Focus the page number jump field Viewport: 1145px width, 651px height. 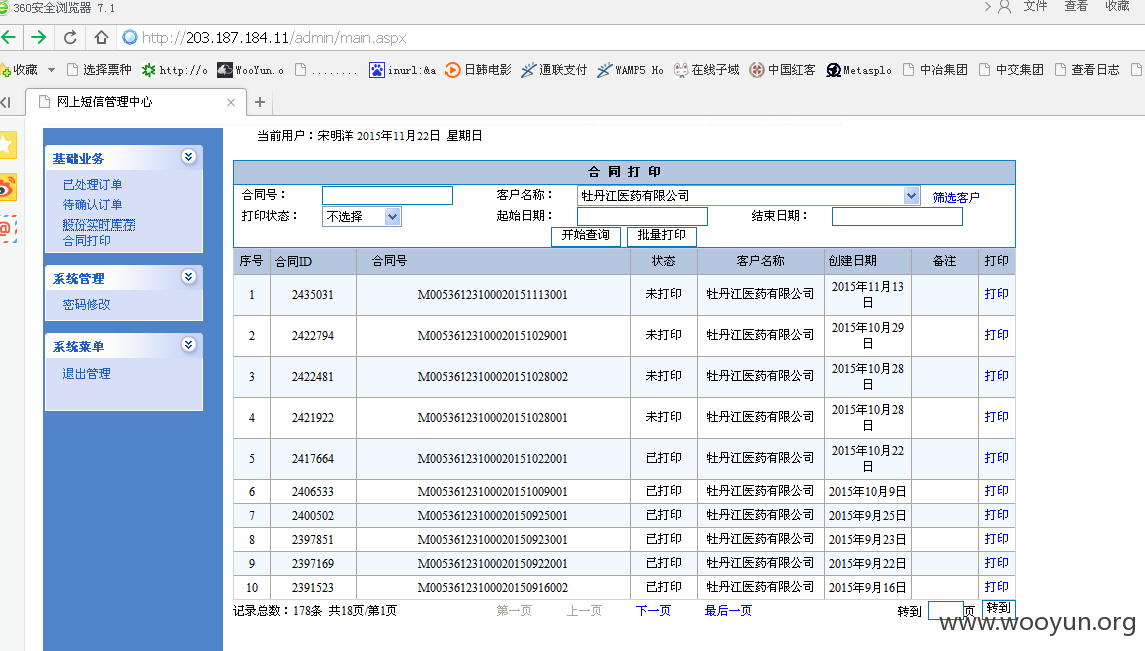click(946, 611)
